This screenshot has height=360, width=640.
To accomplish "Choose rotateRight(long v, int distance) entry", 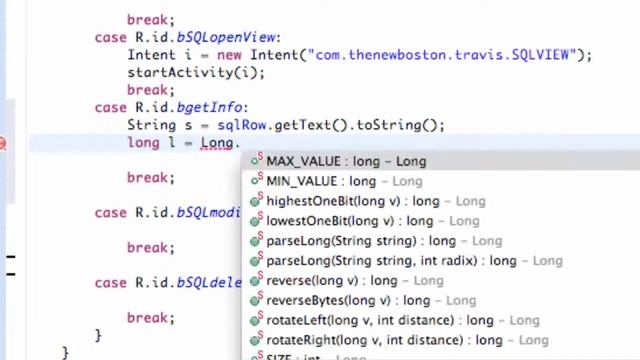I will pos(441,340).
